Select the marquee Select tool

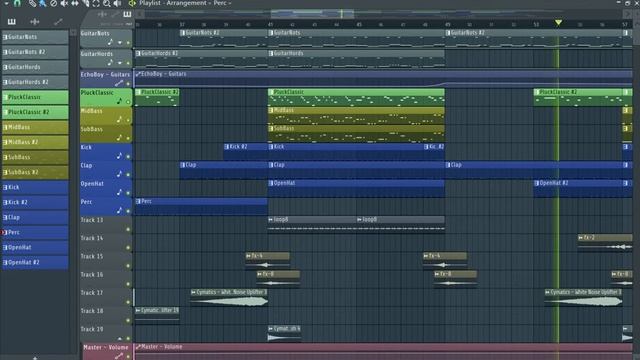click(96, 3)
